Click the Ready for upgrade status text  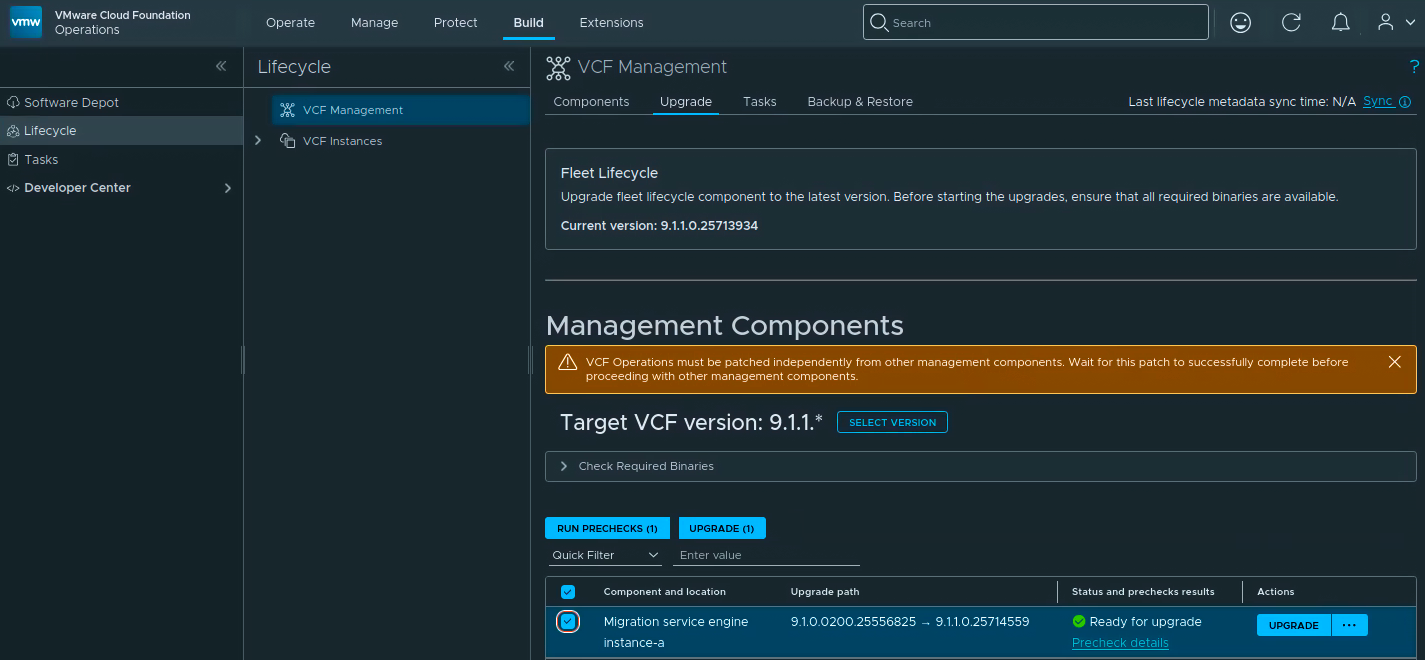tap(1146, 622)
